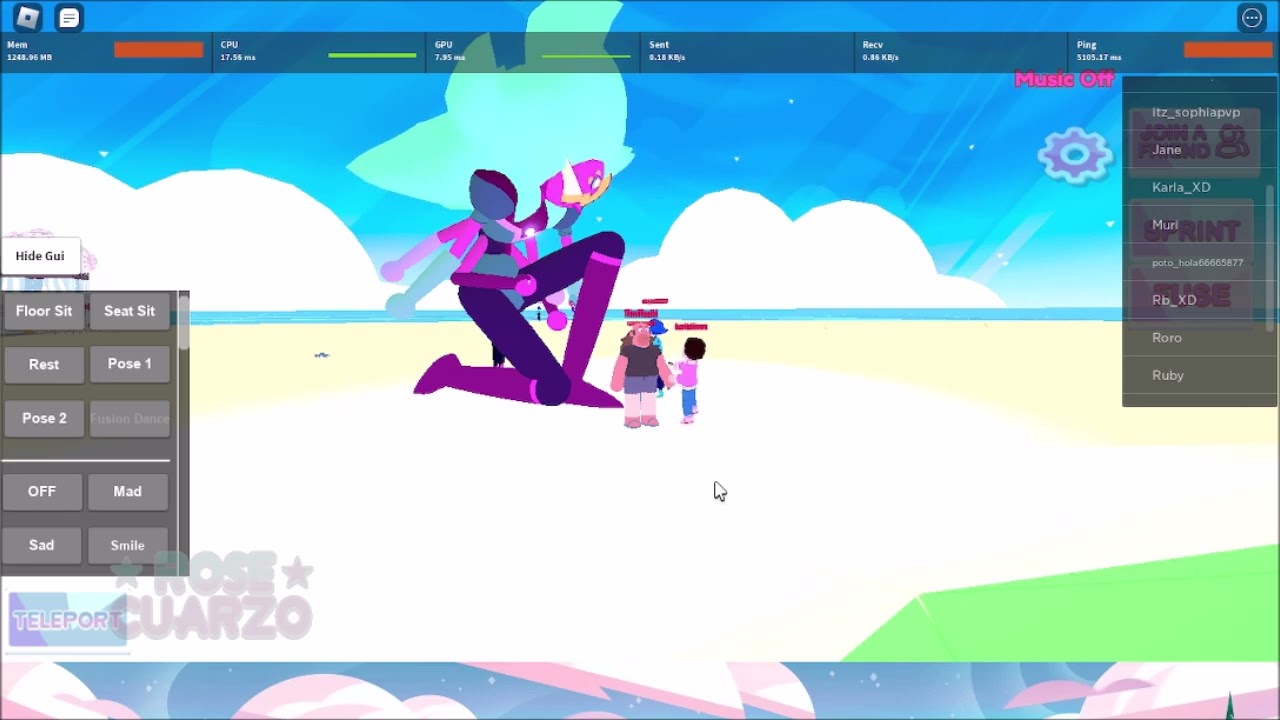Select the Rest pose button
Screen dimensions: 1280x720
[x=44, y=365]
